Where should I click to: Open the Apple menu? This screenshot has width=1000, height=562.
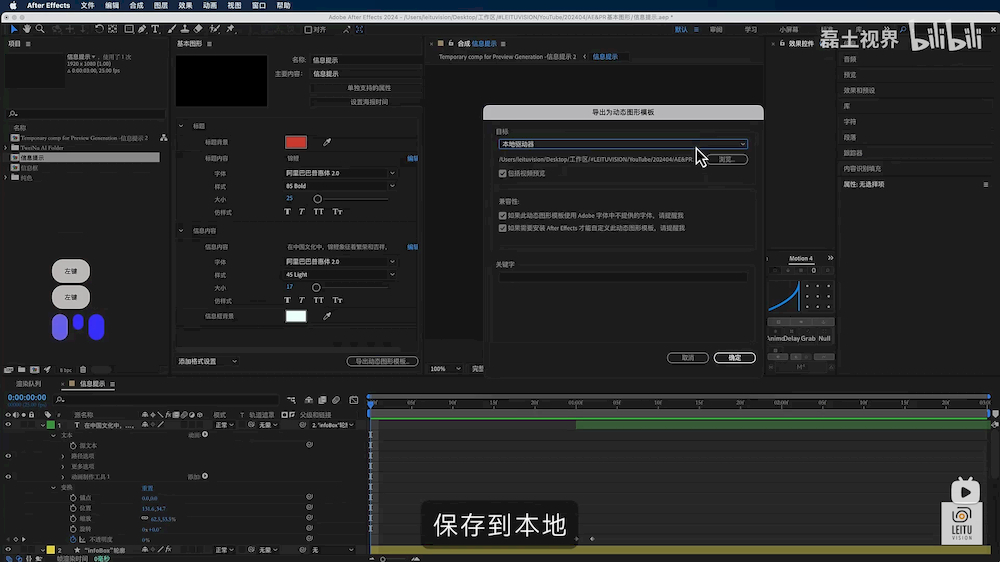point(13,5)
